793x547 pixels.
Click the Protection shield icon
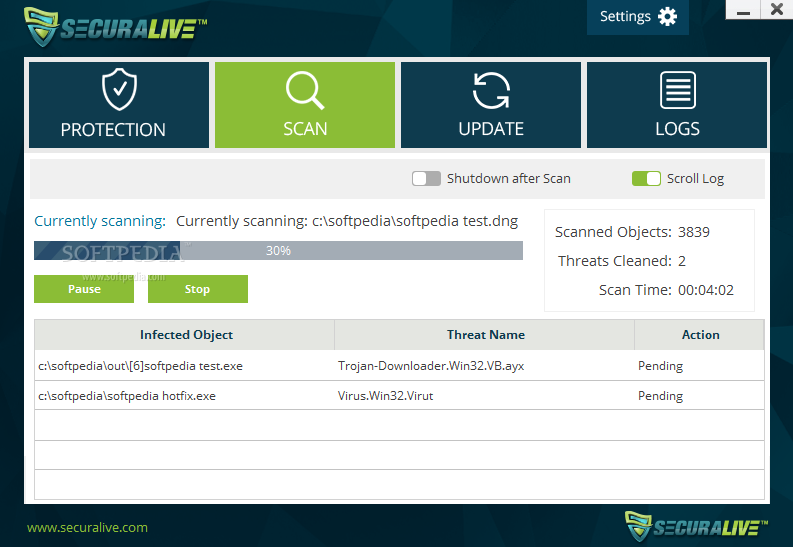pos(119,89)
